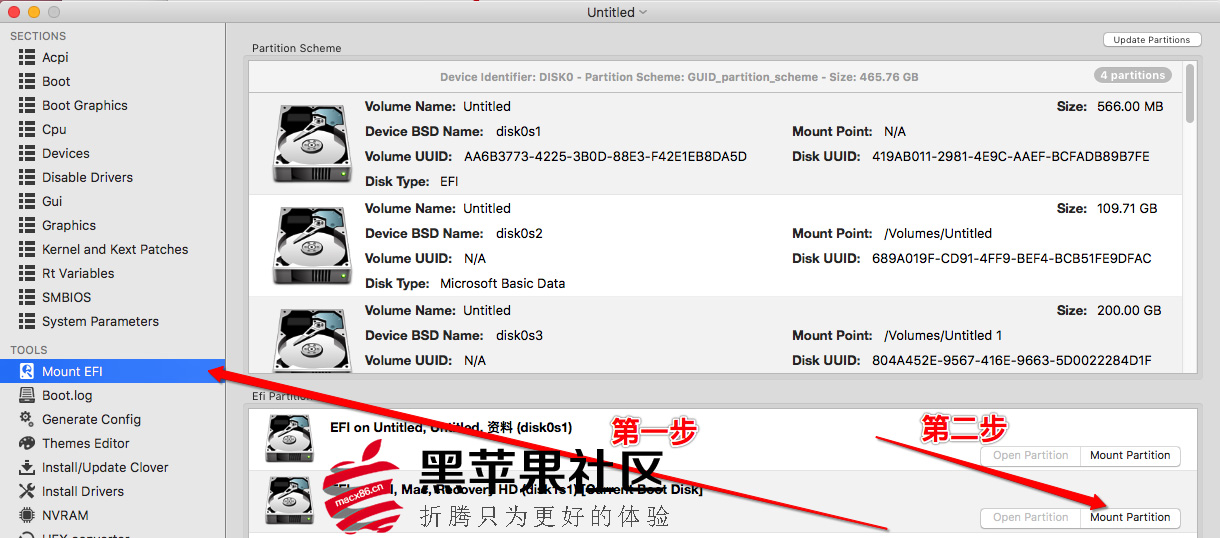Screen dimensions: 1220x538
Task: Select the System Parameters list icon
Action: tap(27, 321)
